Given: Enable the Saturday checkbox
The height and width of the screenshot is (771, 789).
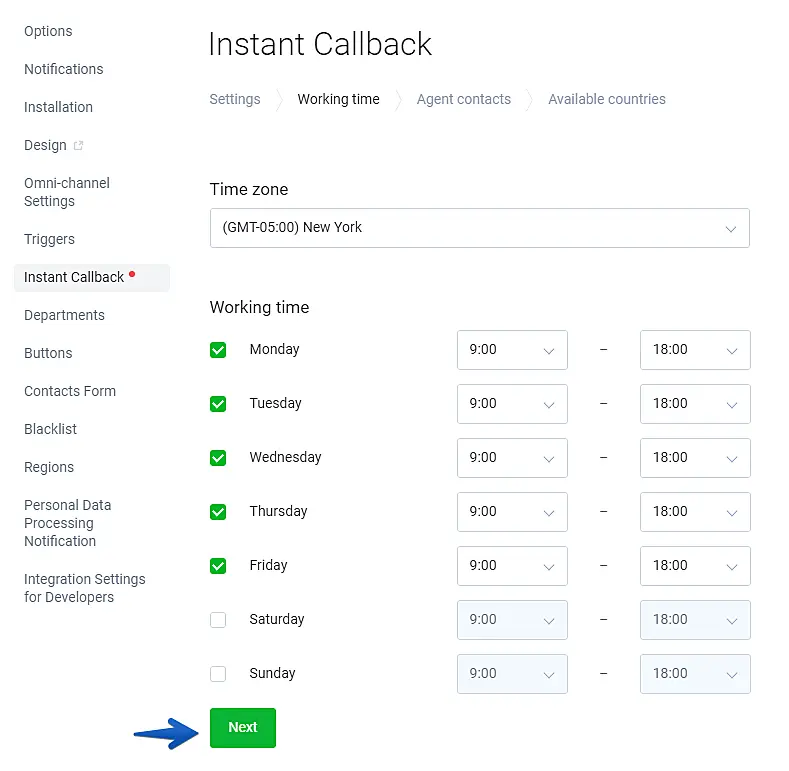Looking at the screenshot, I should click(218, 620).
